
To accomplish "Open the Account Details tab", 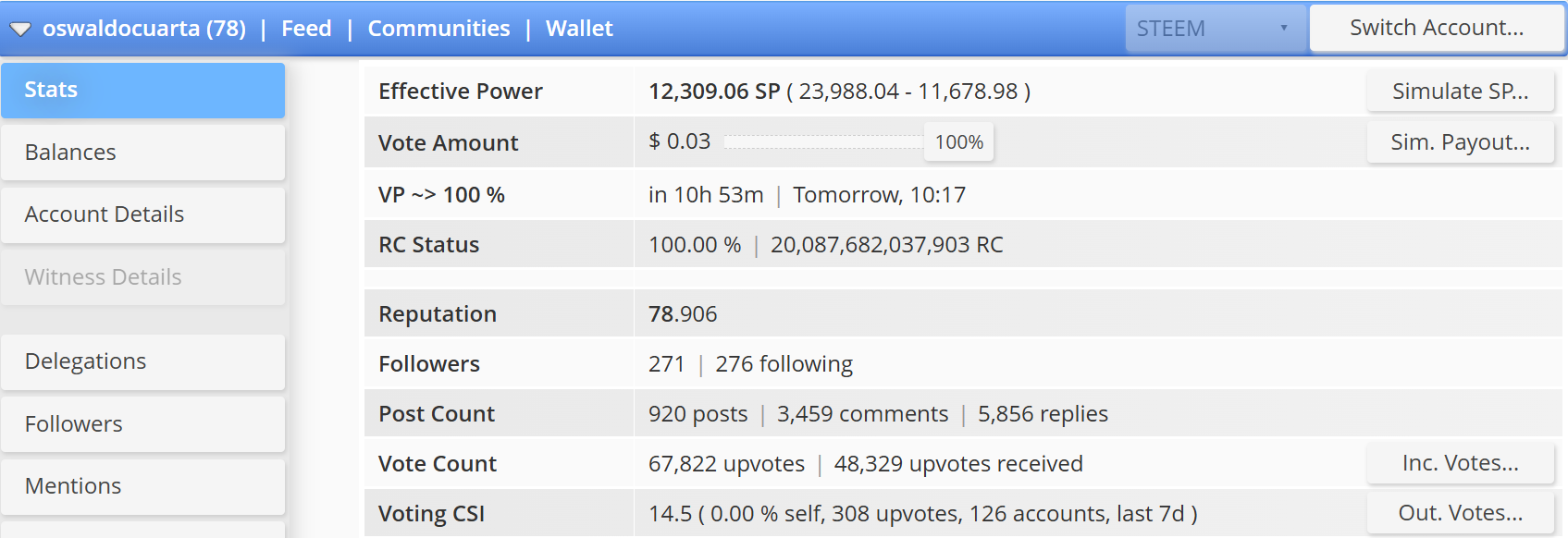I will [x=143, y=214].
